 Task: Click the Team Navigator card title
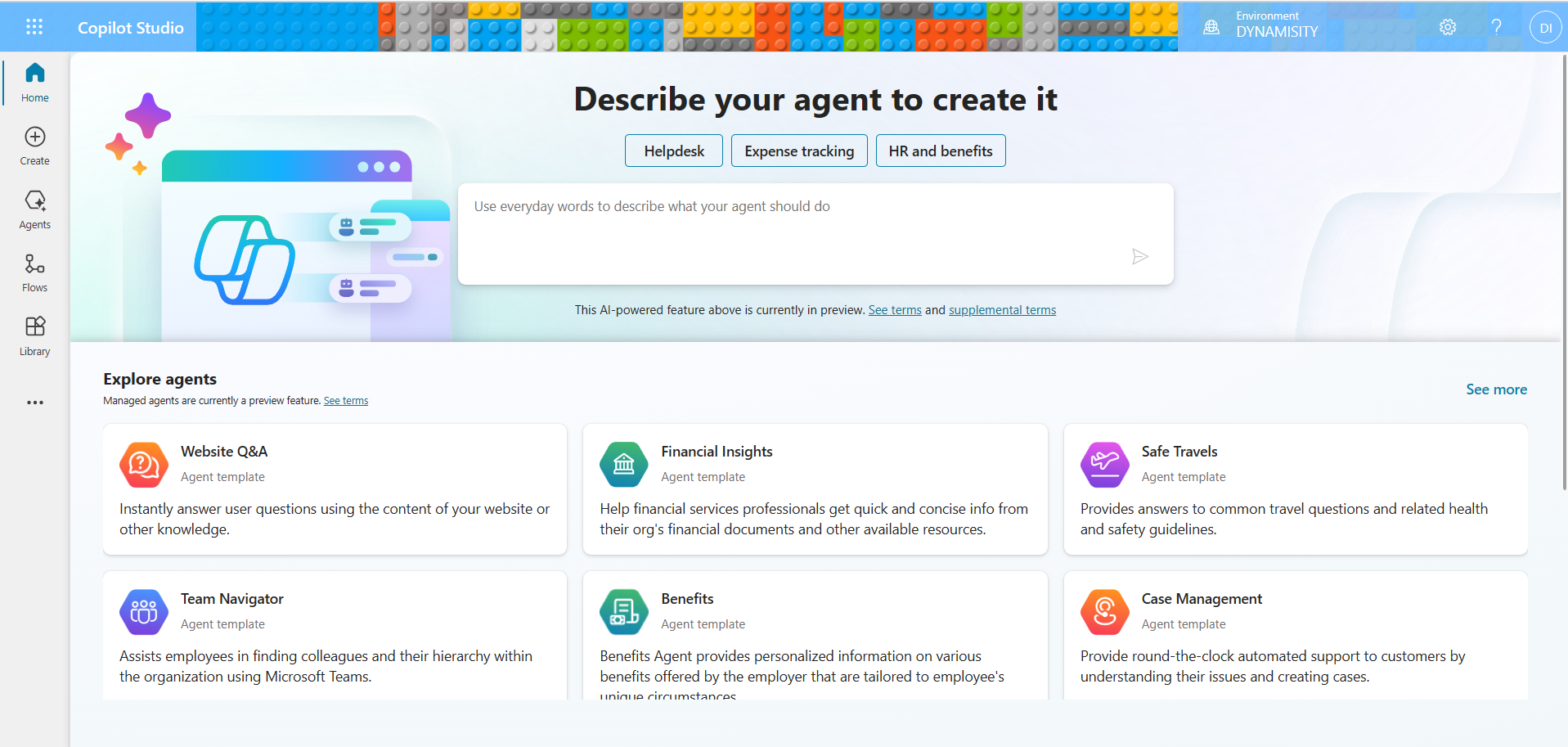click(232, 599)
